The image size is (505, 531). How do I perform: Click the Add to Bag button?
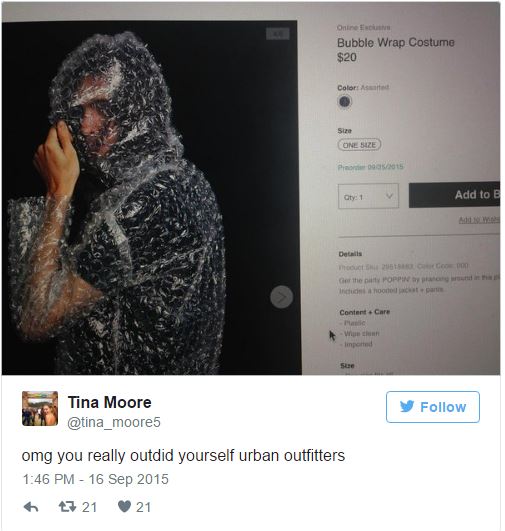455,195
